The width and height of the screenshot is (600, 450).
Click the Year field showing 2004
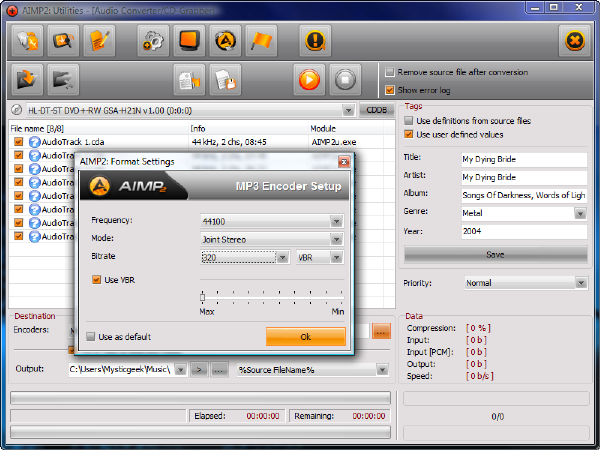point(524,232)
